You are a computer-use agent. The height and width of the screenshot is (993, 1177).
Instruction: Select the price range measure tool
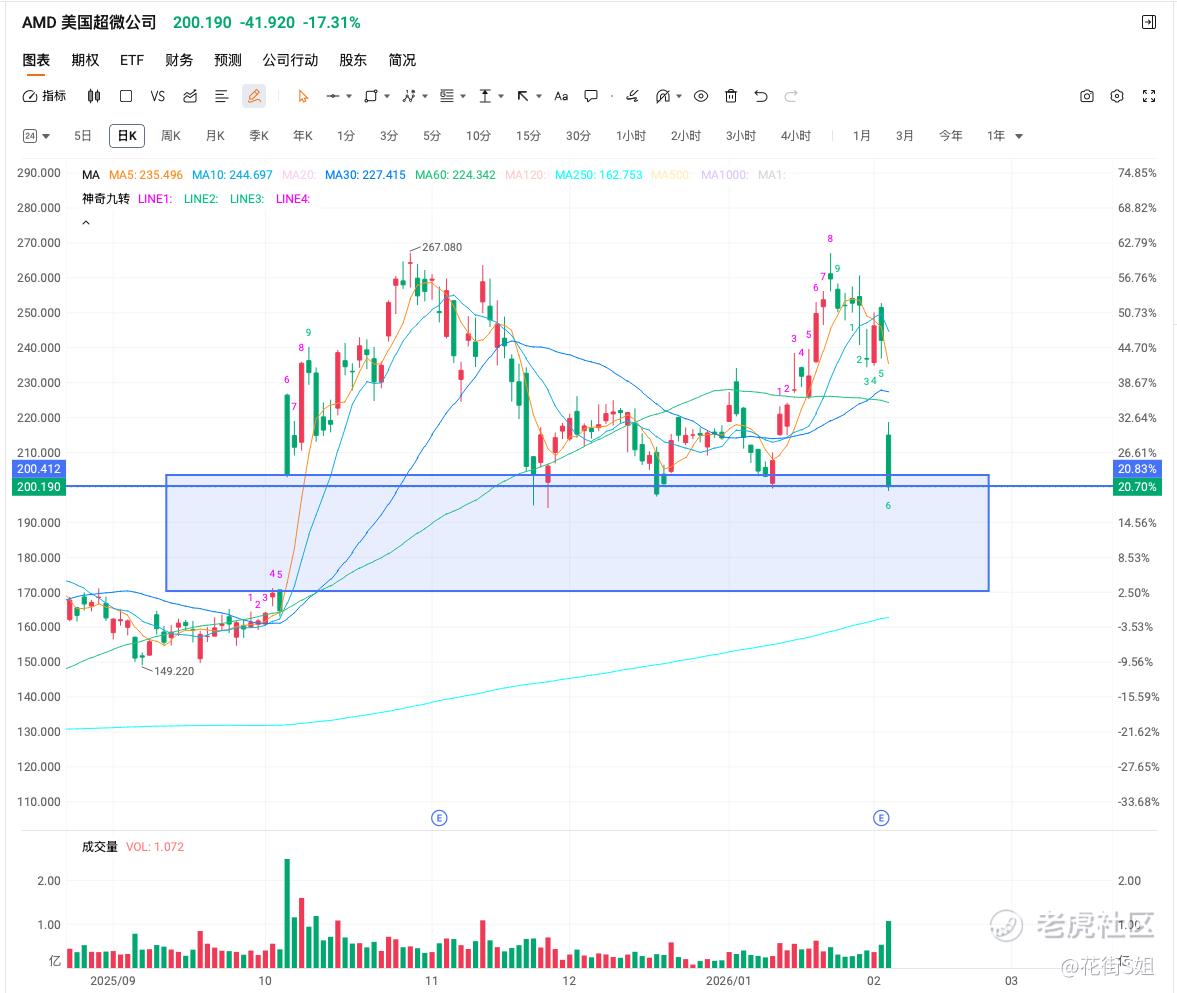tap(485, 96)
